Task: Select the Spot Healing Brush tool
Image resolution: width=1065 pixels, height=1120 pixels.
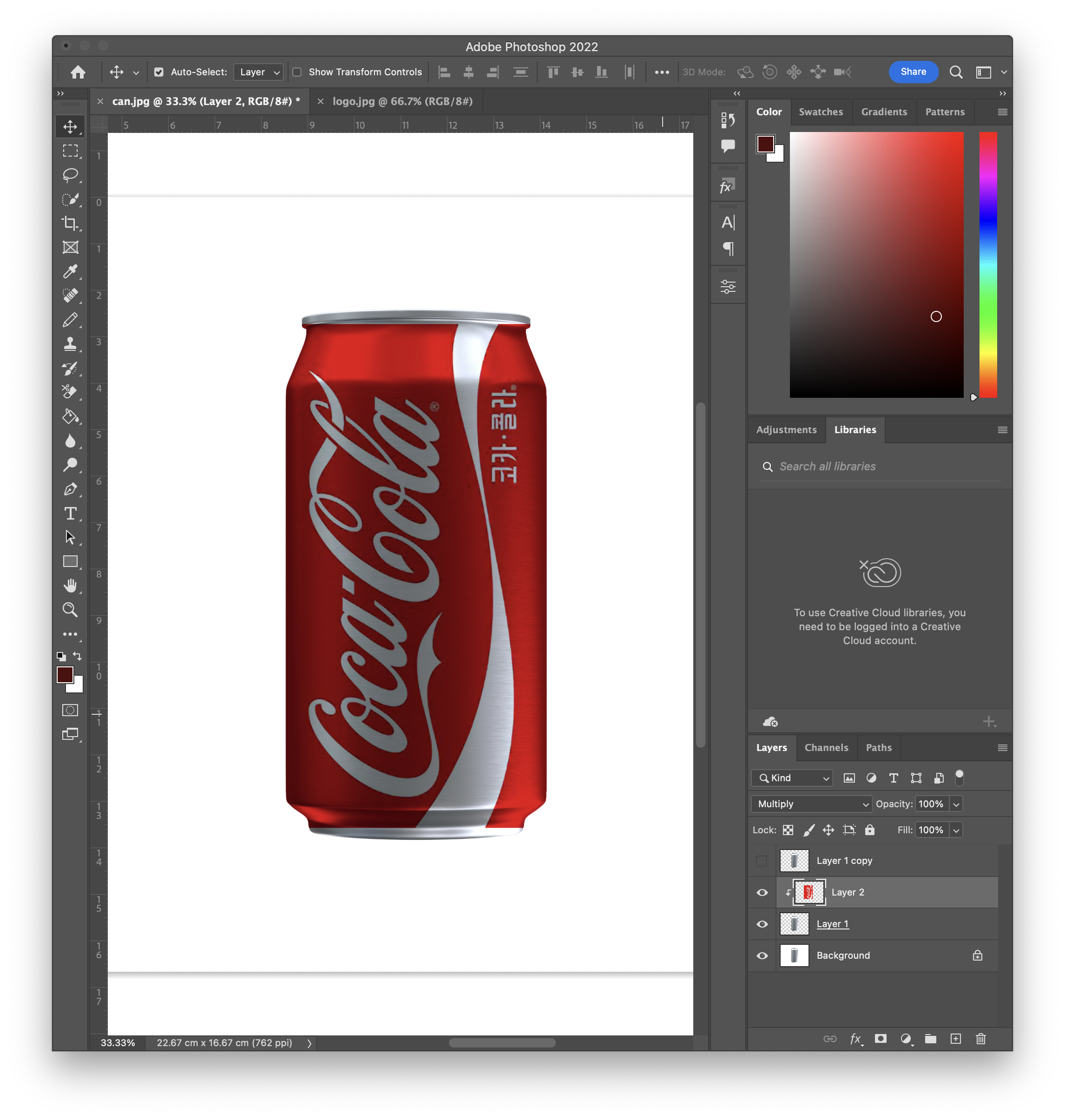Action: (x=70, y=296)
